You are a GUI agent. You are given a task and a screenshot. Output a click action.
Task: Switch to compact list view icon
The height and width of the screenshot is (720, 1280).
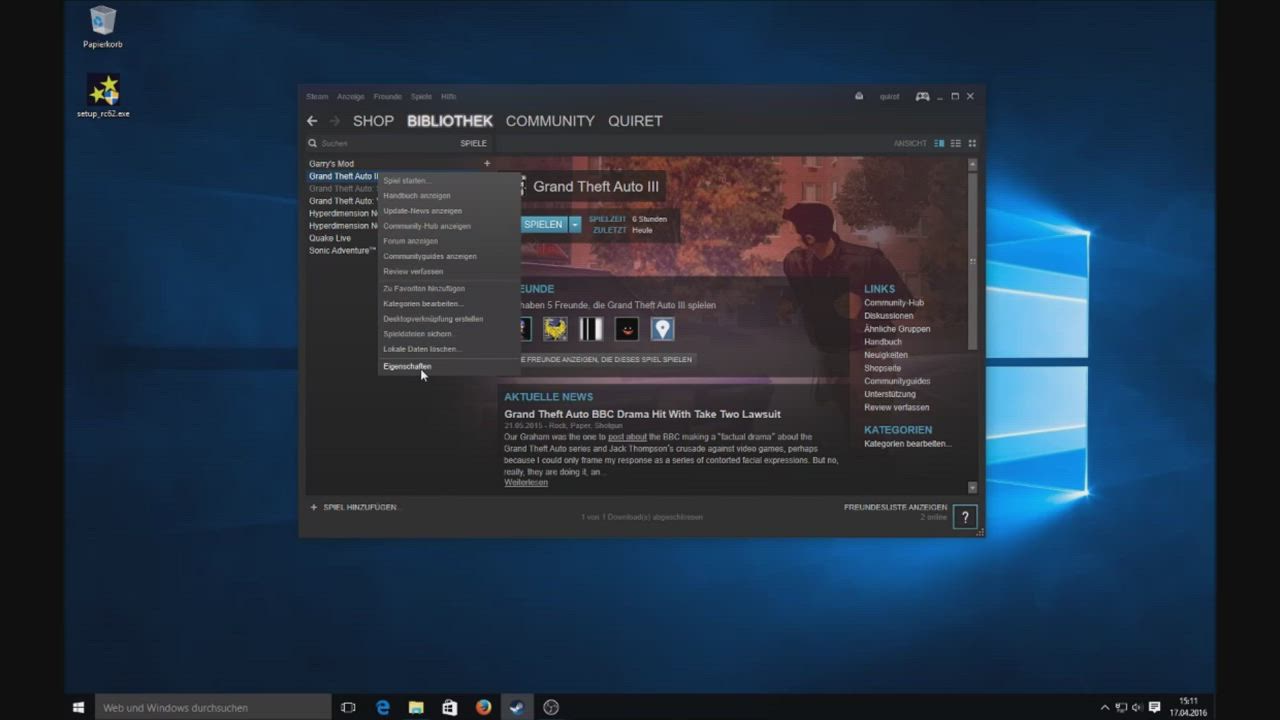pos(955,143)
